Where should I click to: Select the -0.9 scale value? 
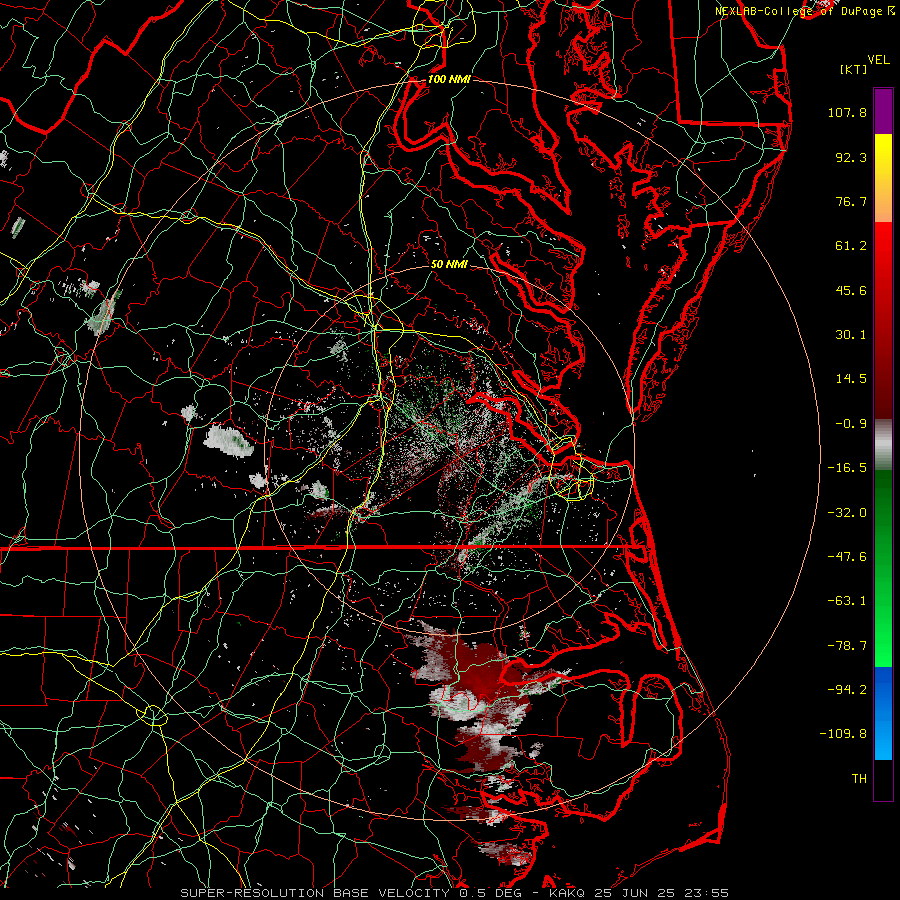(x=851, y=424)
